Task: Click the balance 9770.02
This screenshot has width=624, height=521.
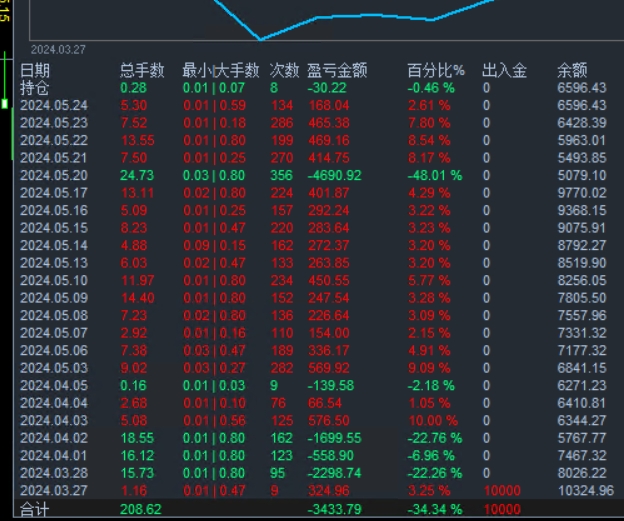Action: [582, 193]
